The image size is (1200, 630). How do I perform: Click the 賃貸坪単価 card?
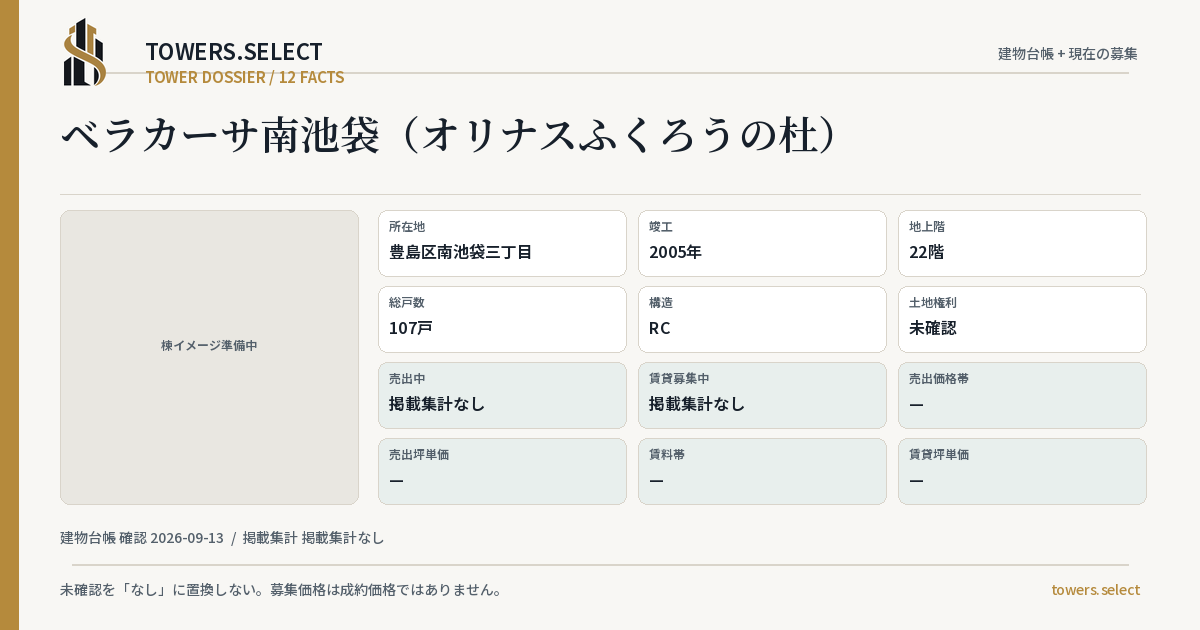[x=1022, y=471]
